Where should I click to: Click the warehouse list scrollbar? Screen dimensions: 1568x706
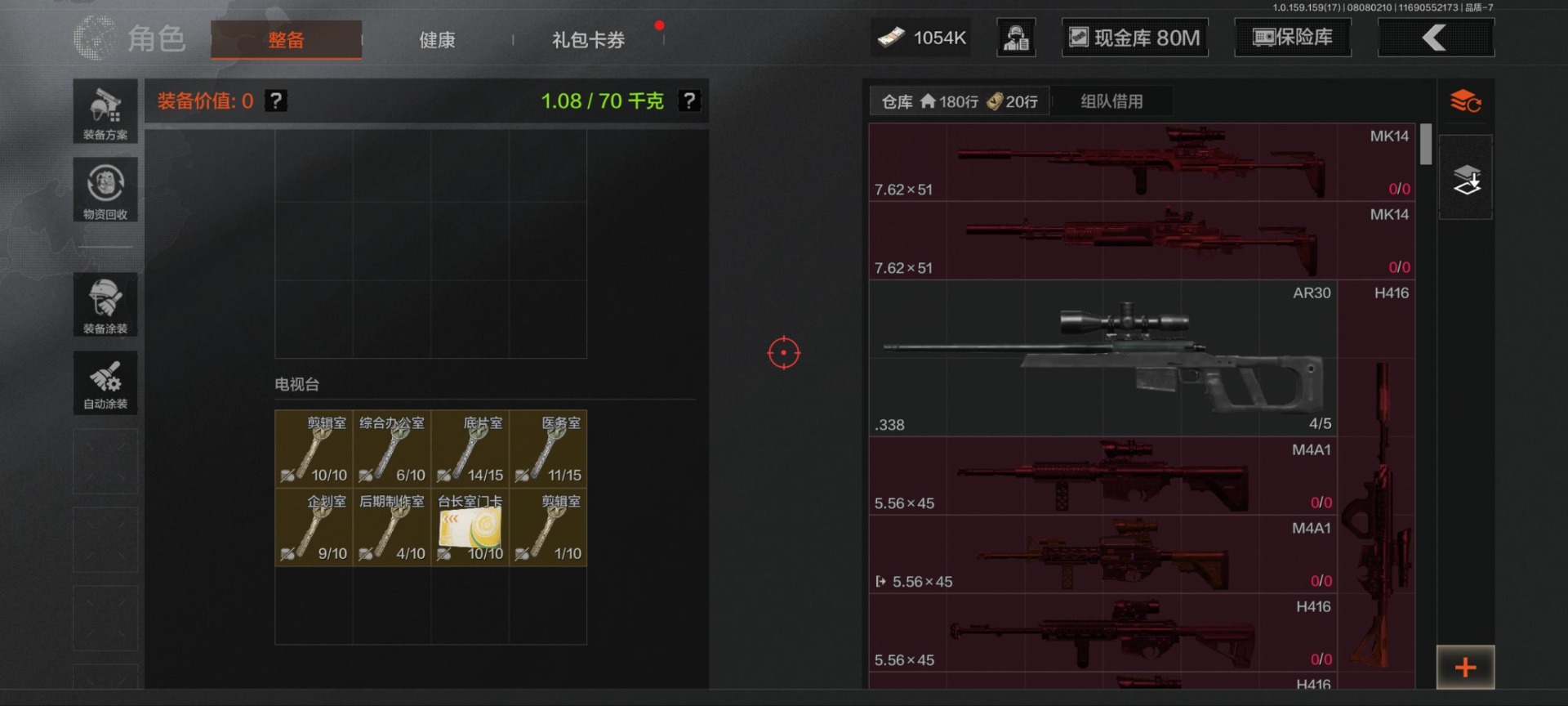pyautogui.click(x=1426, y=145)
